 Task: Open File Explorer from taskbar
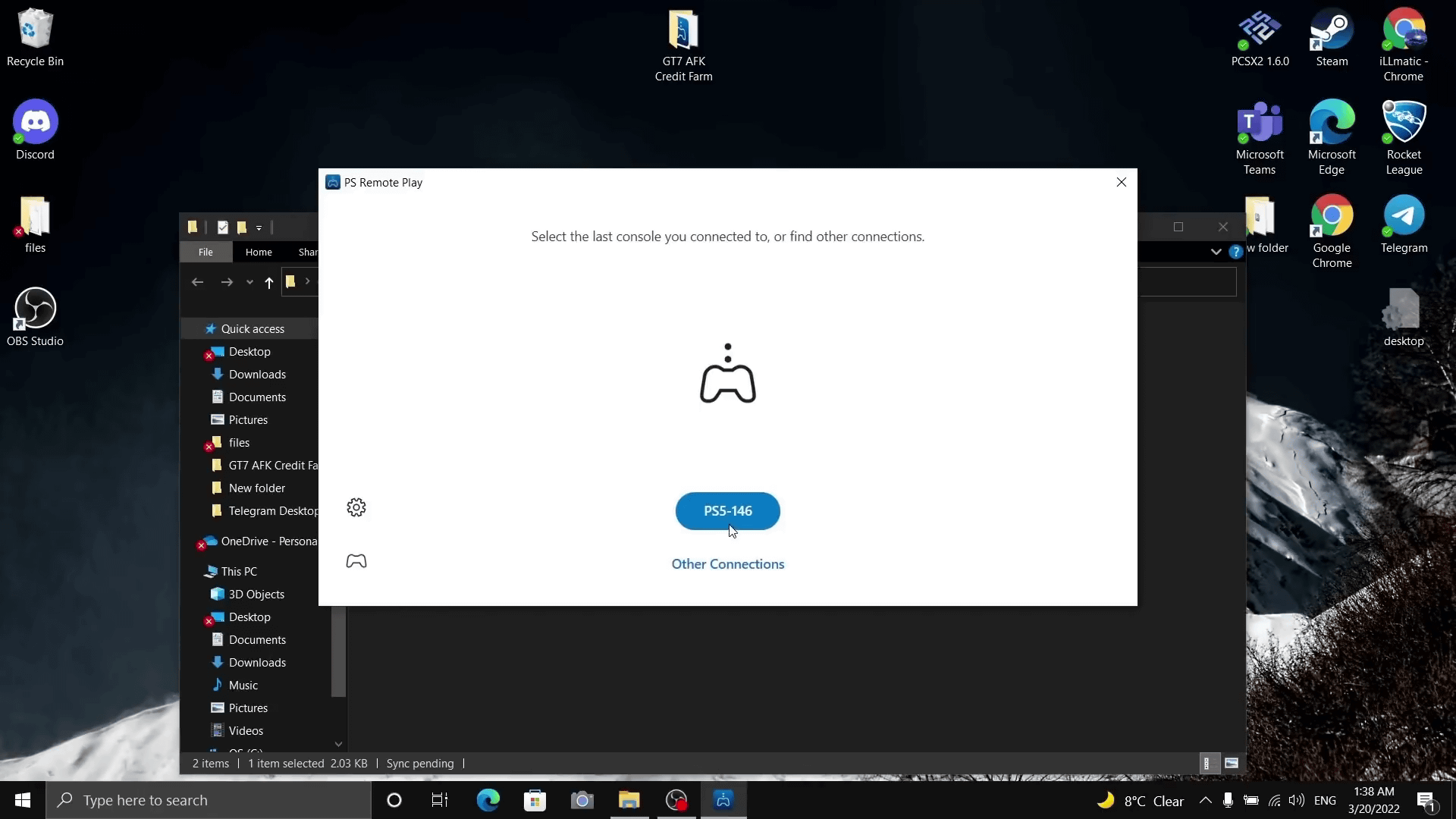tap(629, 800)
